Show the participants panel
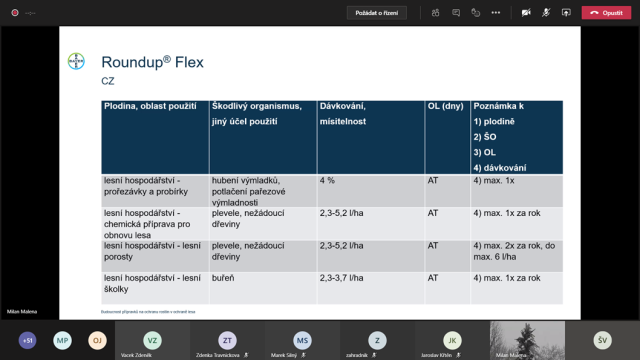The width and height of the screenshot is (640, 360). coord(436,13)
